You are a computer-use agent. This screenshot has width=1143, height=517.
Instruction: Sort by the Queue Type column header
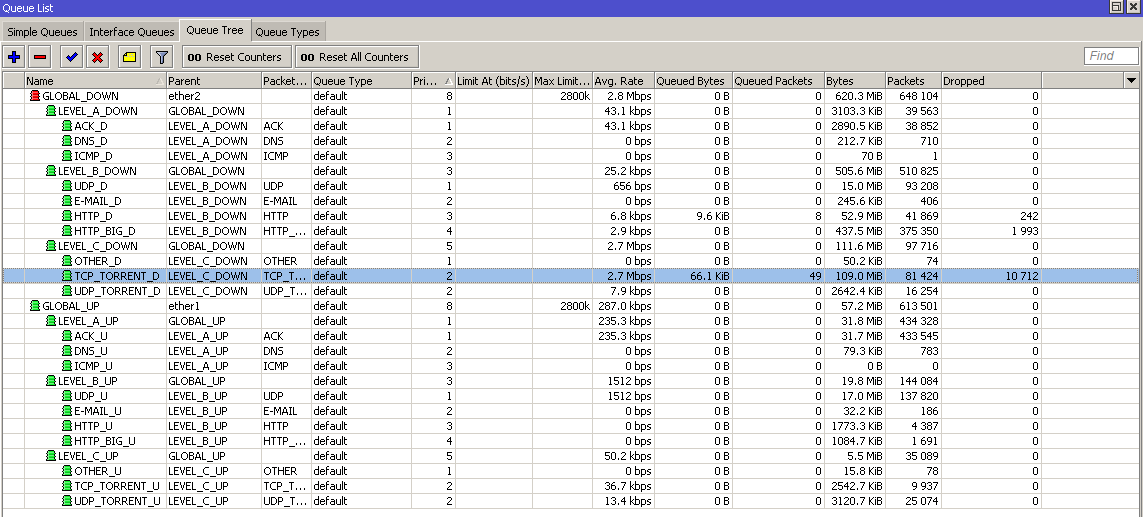click(361, 81)
